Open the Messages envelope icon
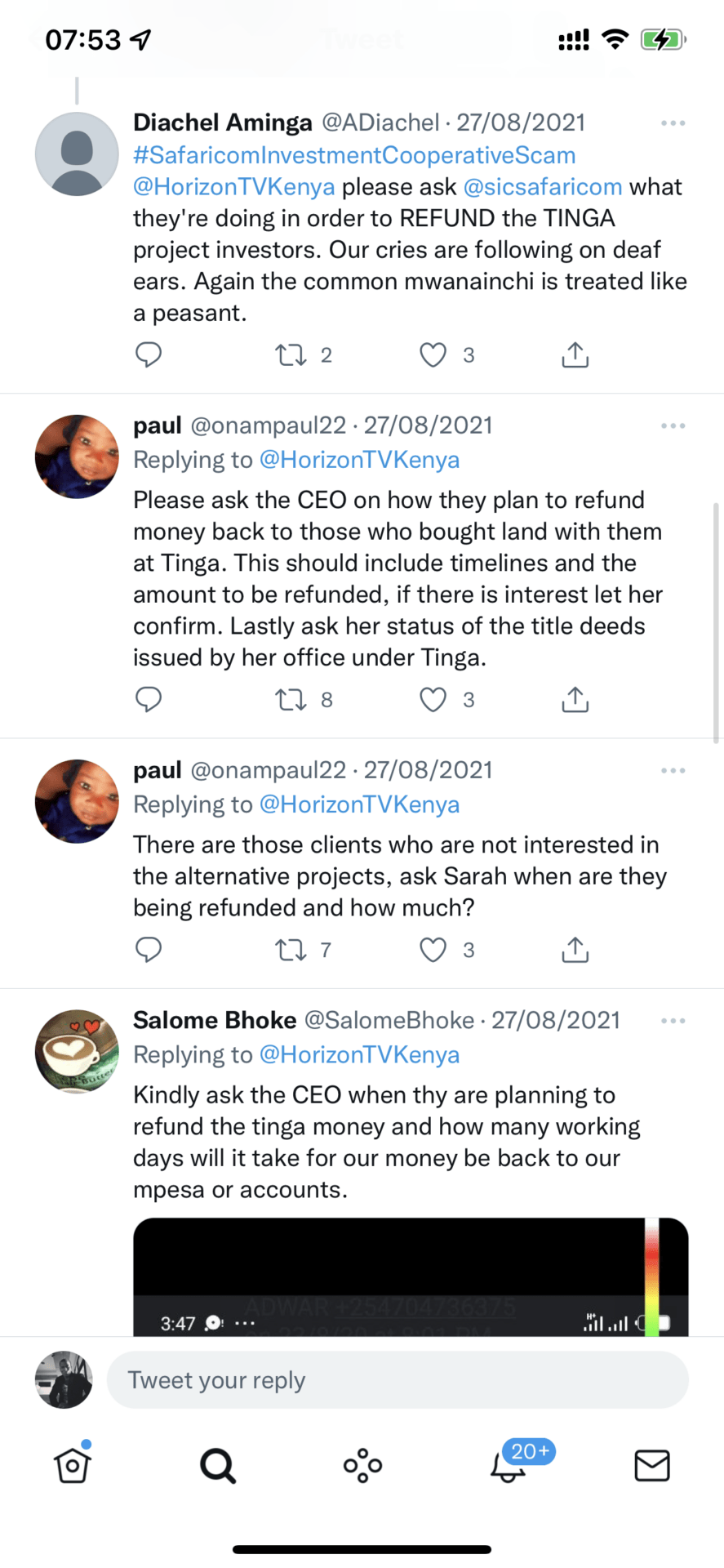This screenshot has height=1568, width=724. 651,1466
